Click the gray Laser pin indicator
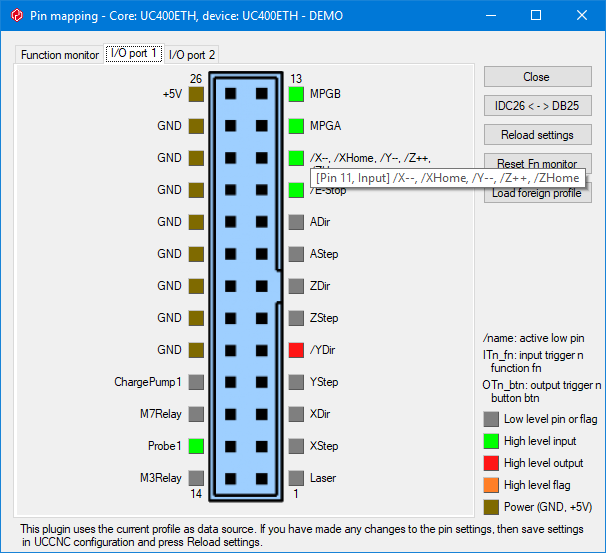The image size is (606, 553). click(296, 478)
